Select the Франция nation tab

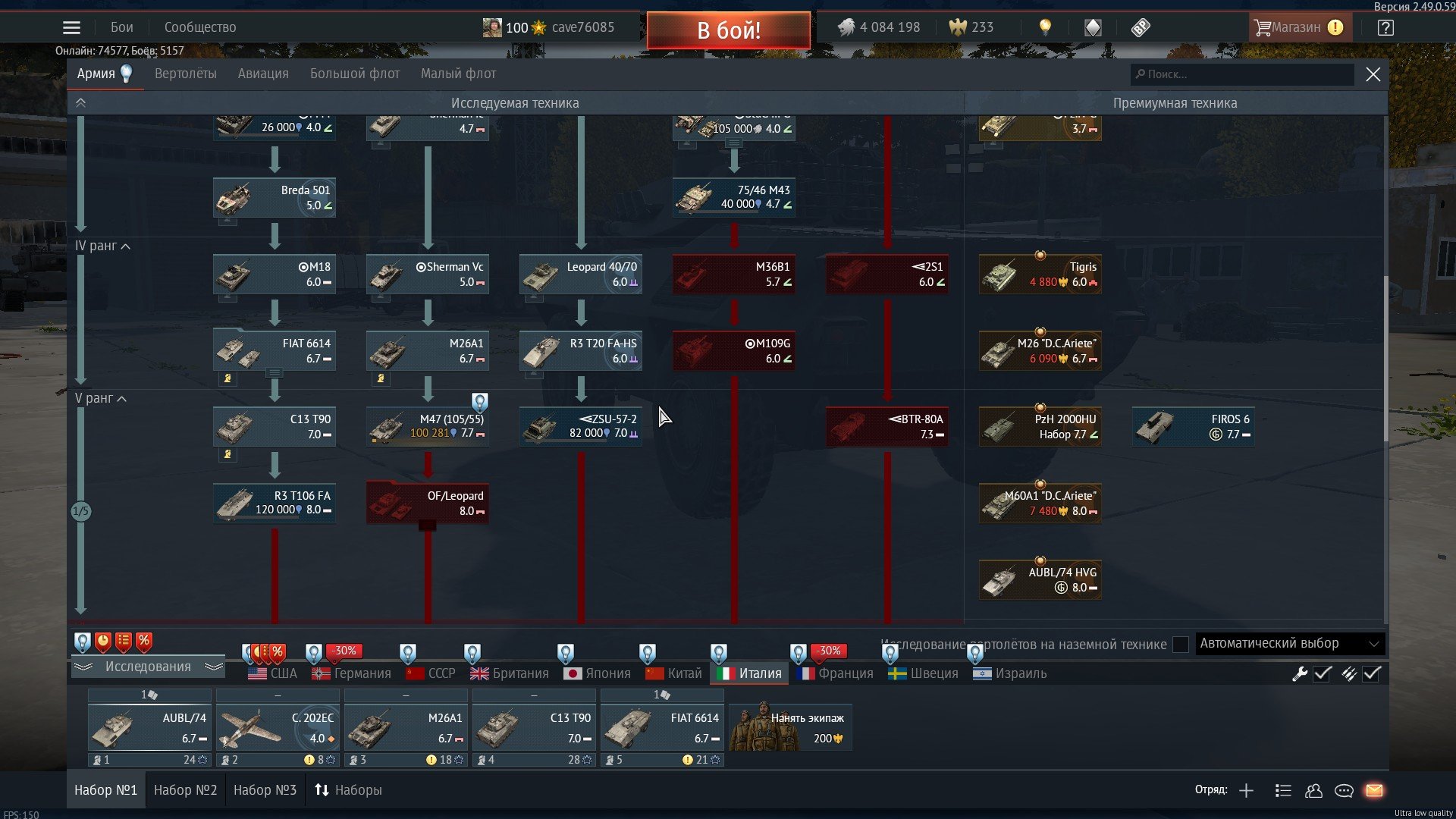pyautogui.click(x=836, y=673)
